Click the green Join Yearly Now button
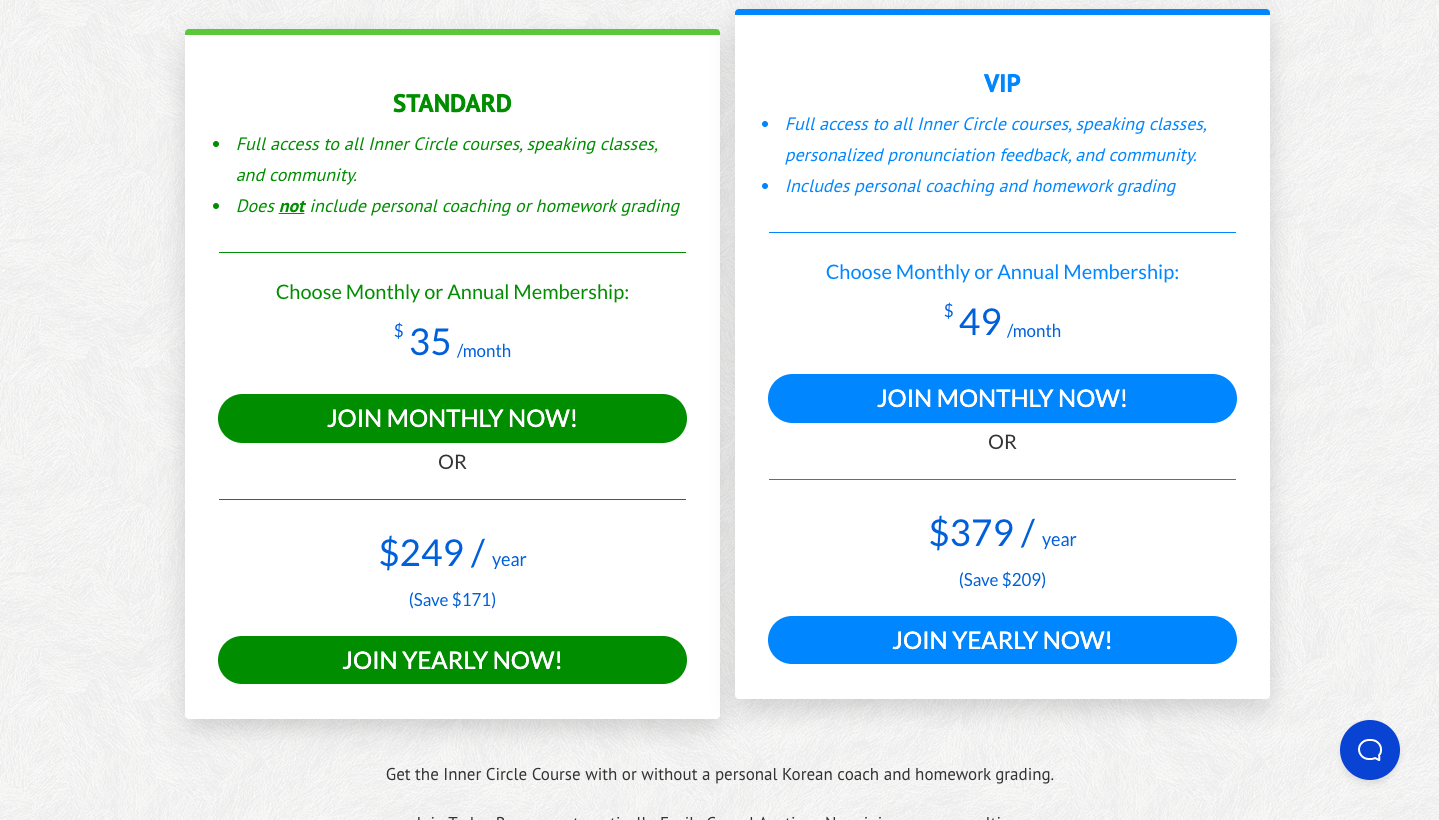 pos(452,660)
